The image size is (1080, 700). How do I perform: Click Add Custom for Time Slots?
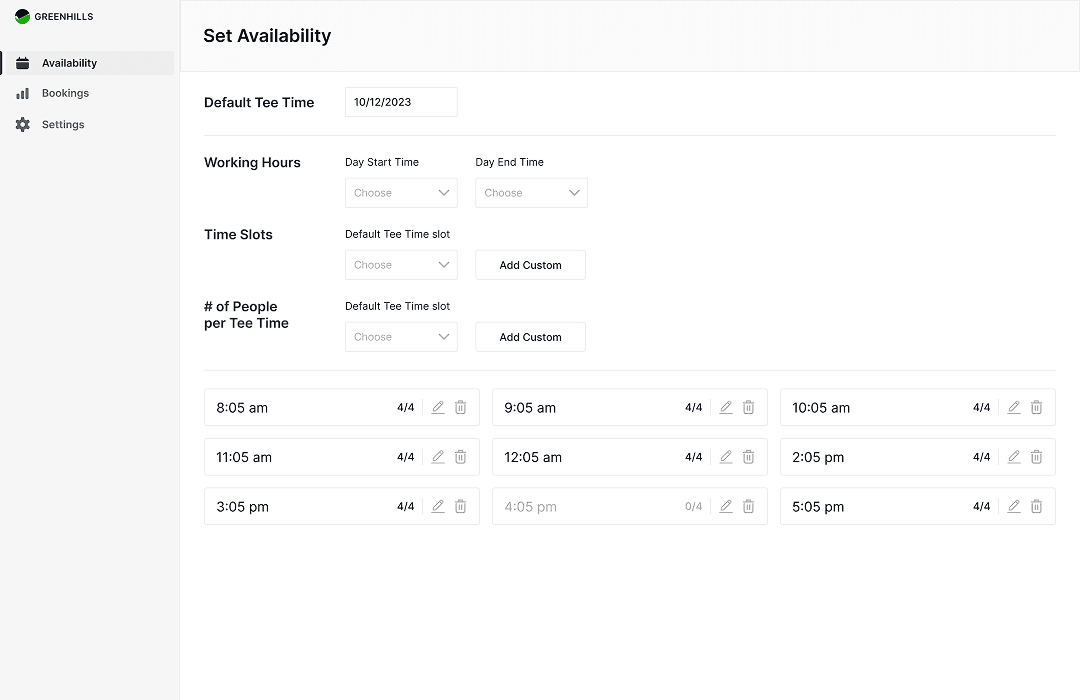tap(530, 265)
